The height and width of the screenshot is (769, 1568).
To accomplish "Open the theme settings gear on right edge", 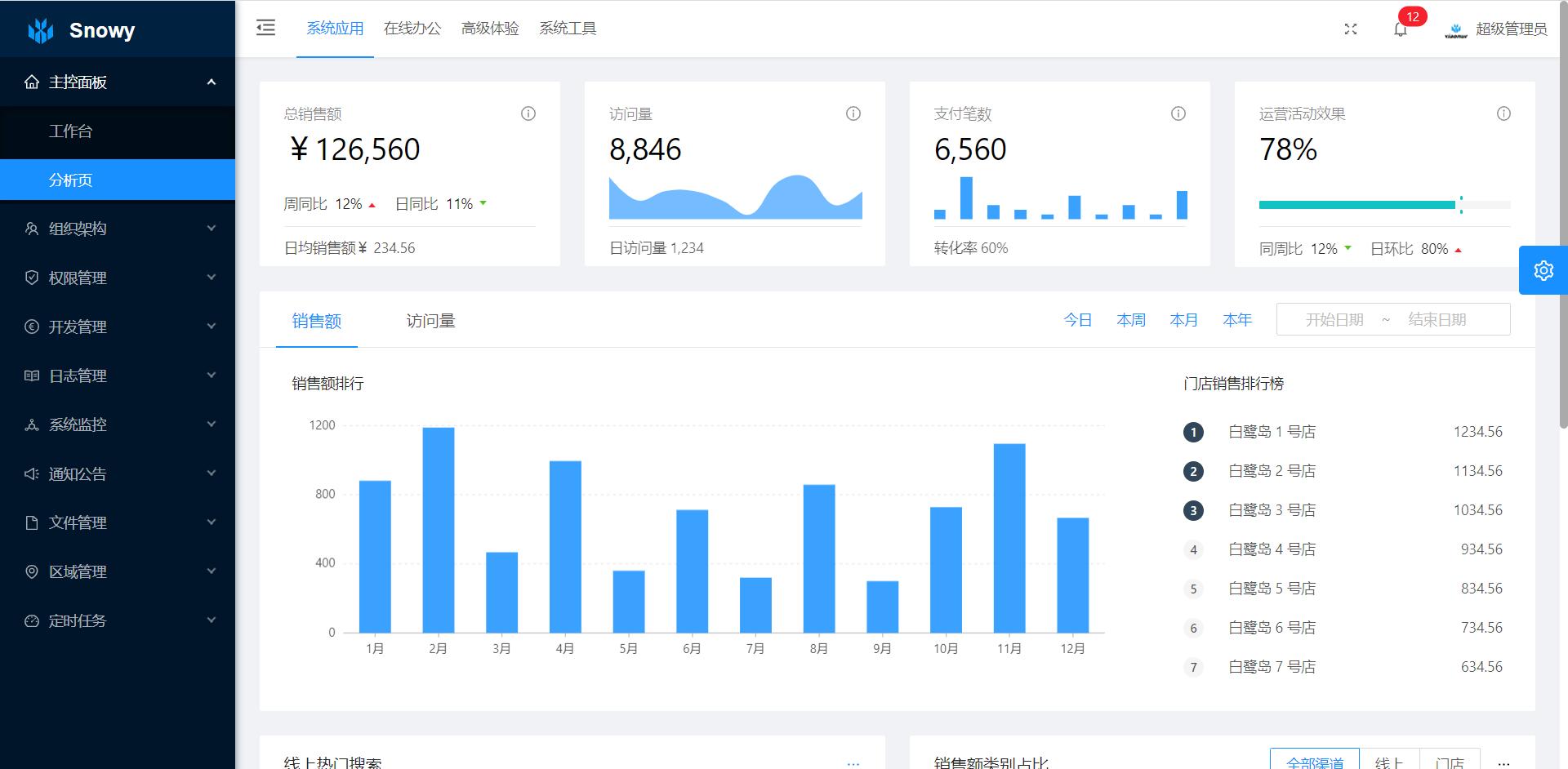I will click(x=1543, y=270).
